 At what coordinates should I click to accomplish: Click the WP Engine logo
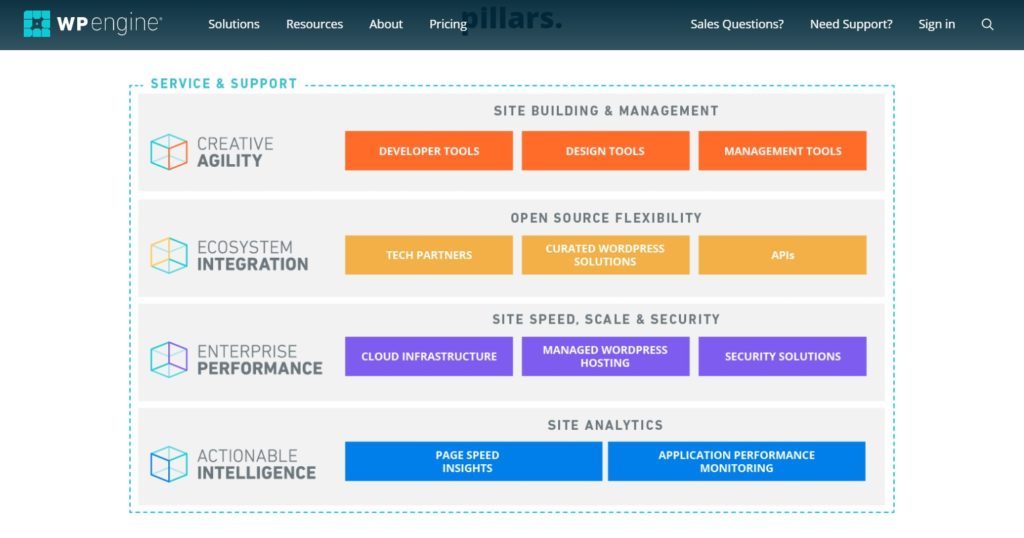[x=92, y=24]
